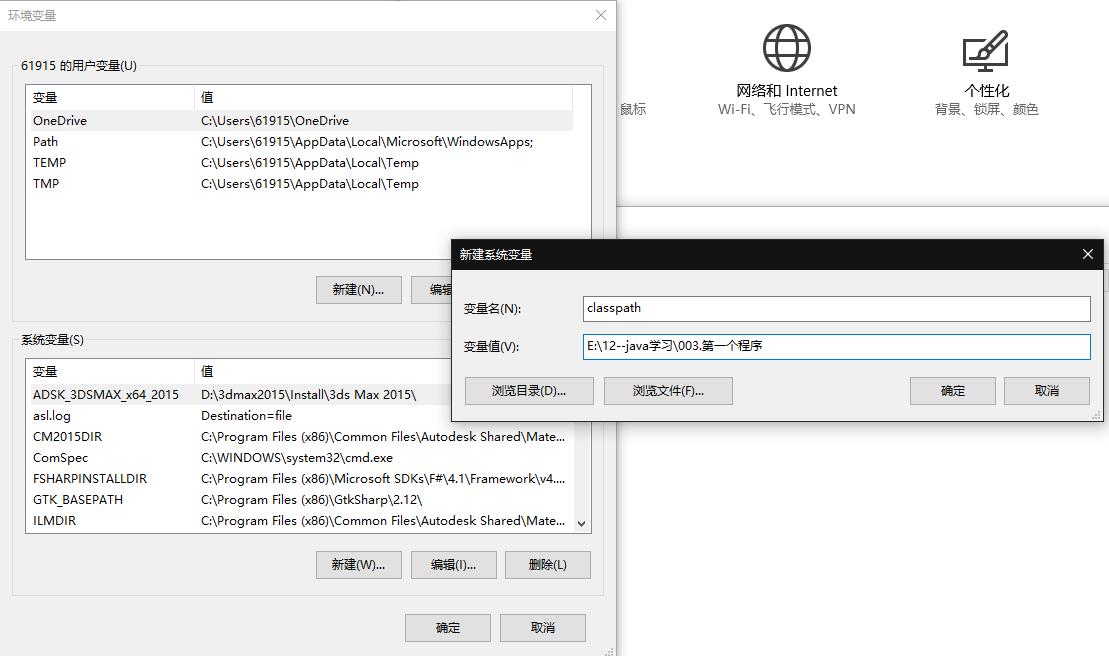Open 个性化 settings label
This screenshot has height=656, width=1109.
986,90
